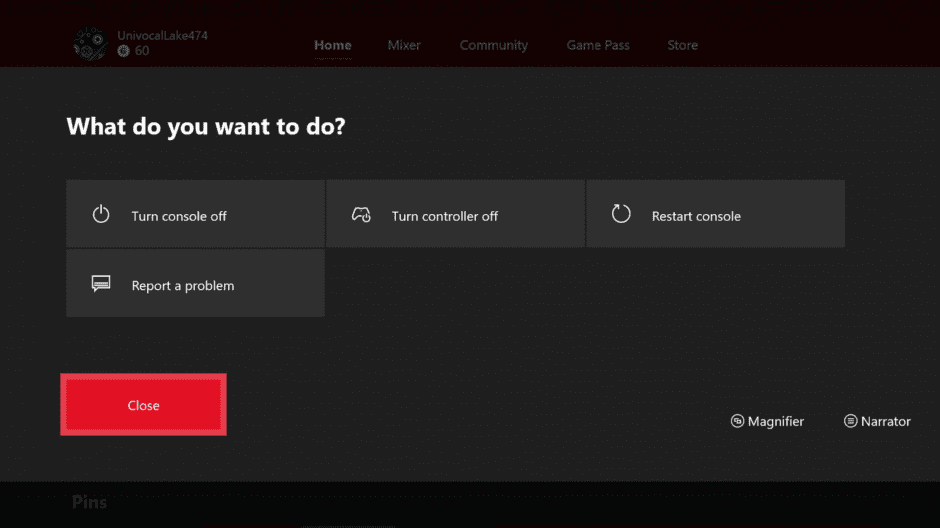Select the Turn console off text label
The image size is (940, 528).
coord(179,216)
